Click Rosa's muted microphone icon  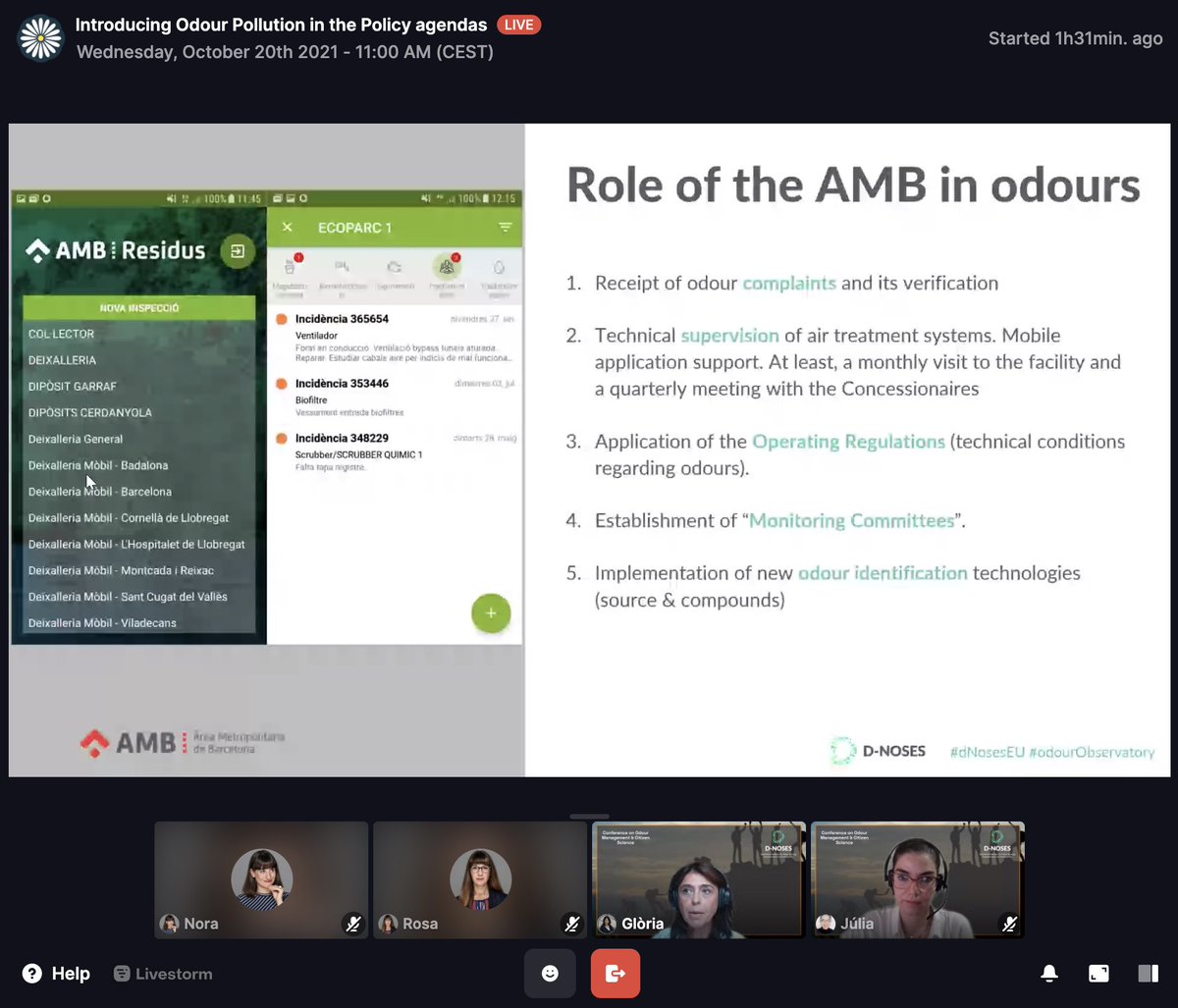(571, 924)
